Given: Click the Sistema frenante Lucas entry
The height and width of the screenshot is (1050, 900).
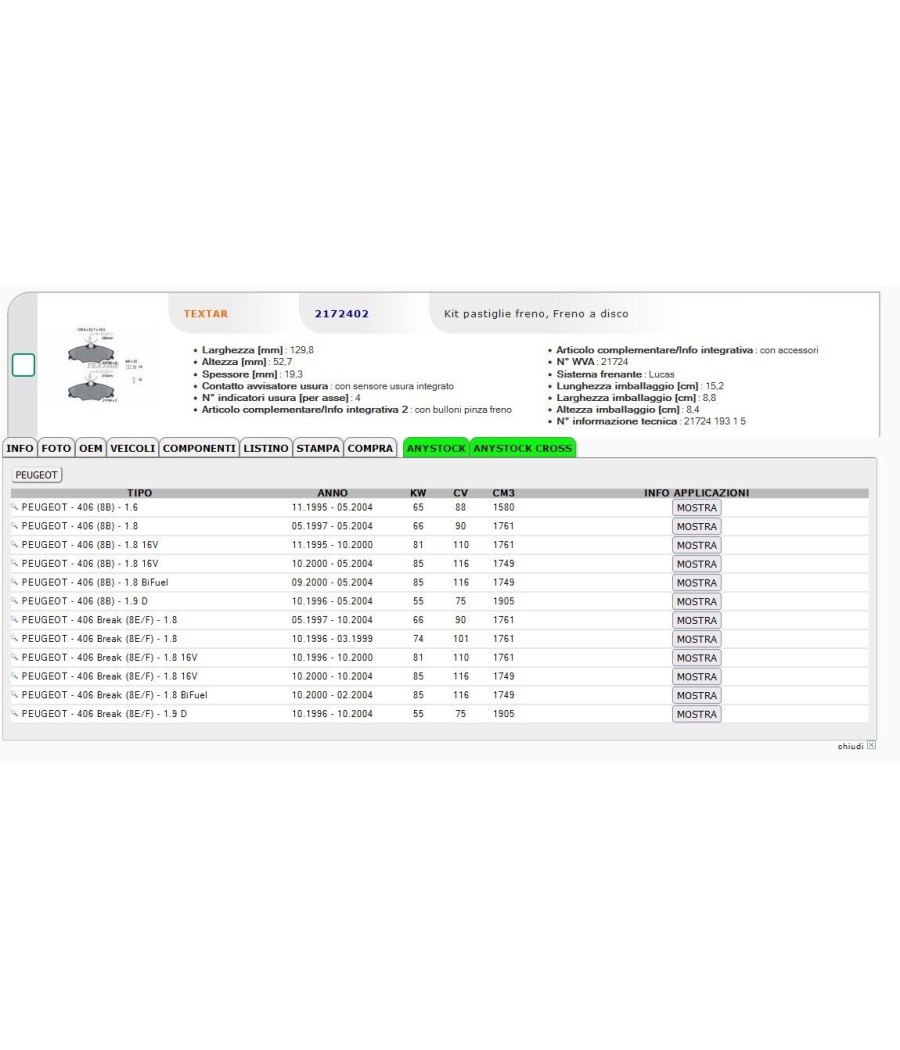Looking at the screenshot, I should [615, 374].
